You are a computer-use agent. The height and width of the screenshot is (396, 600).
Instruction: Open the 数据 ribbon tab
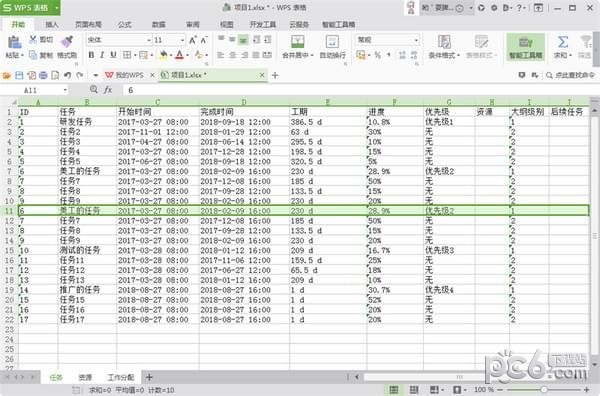(x=158, y=24)
